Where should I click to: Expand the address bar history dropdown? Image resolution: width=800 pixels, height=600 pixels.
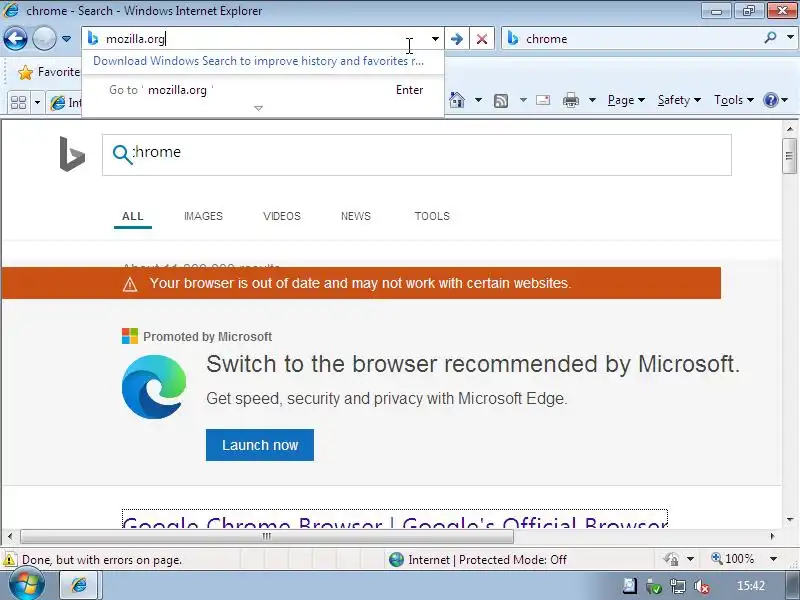pyautogui.click(x=435, y=39)
